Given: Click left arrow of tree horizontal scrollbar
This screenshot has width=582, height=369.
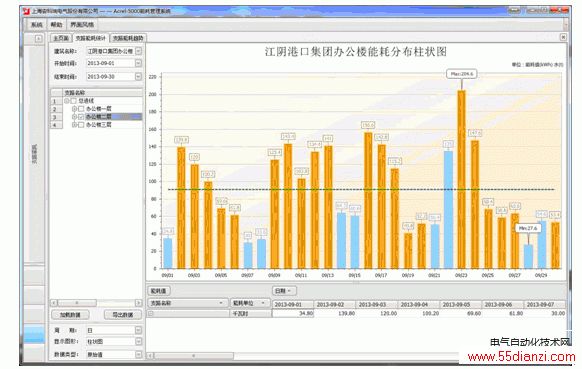Looking at the screenshot, I should point(54,303).
